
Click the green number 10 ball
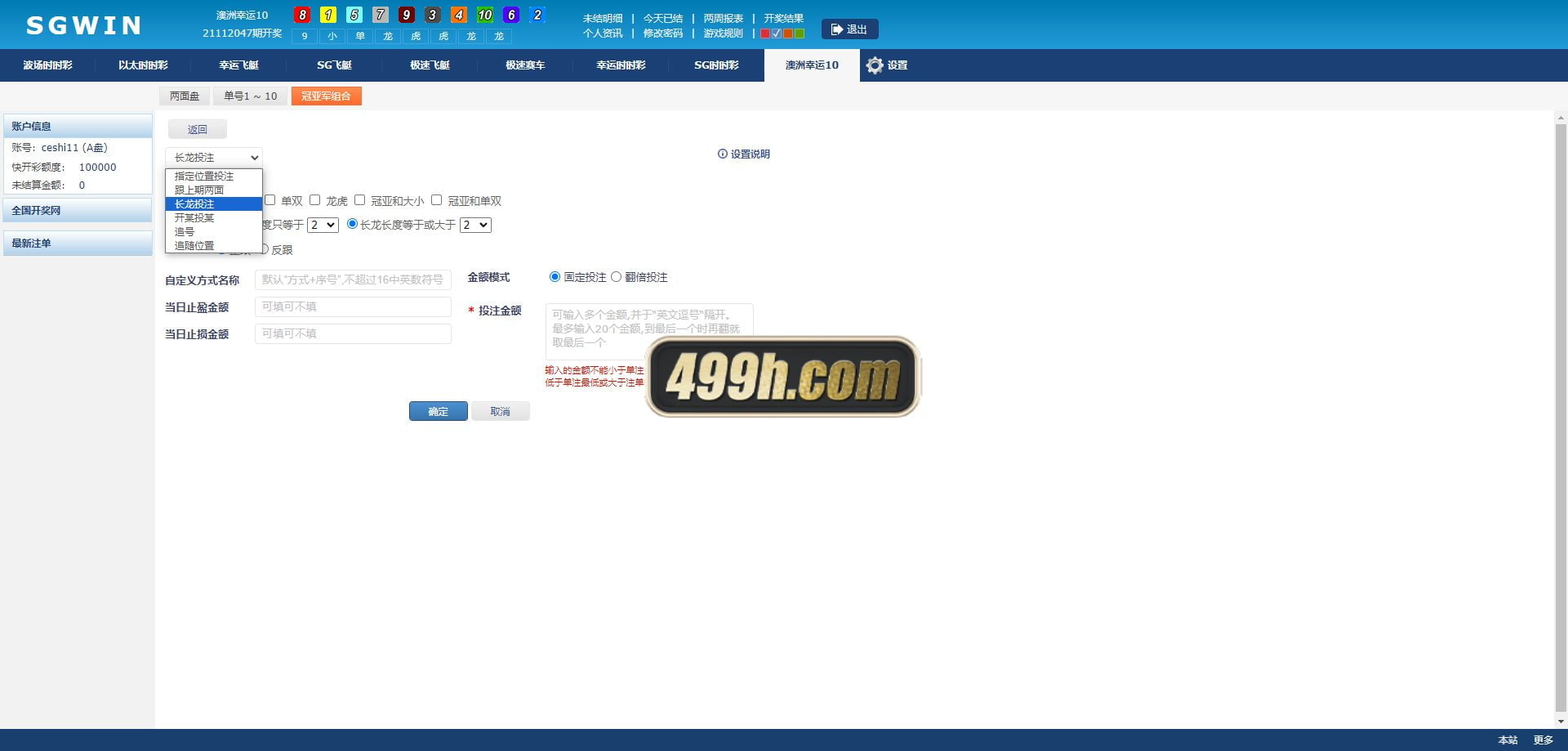(x=485, y=15)
